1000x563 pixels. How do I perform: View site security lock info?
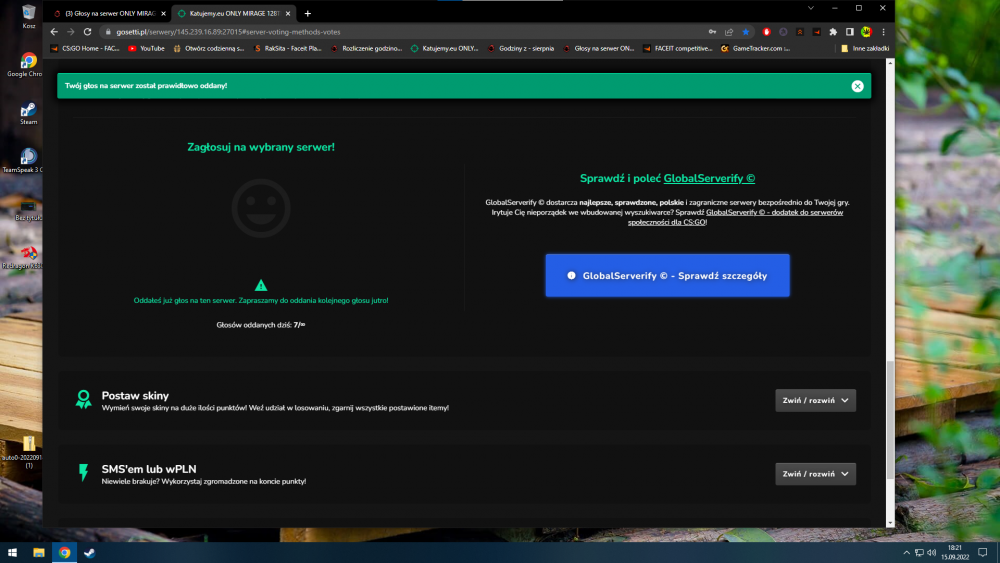pos(108,32)
